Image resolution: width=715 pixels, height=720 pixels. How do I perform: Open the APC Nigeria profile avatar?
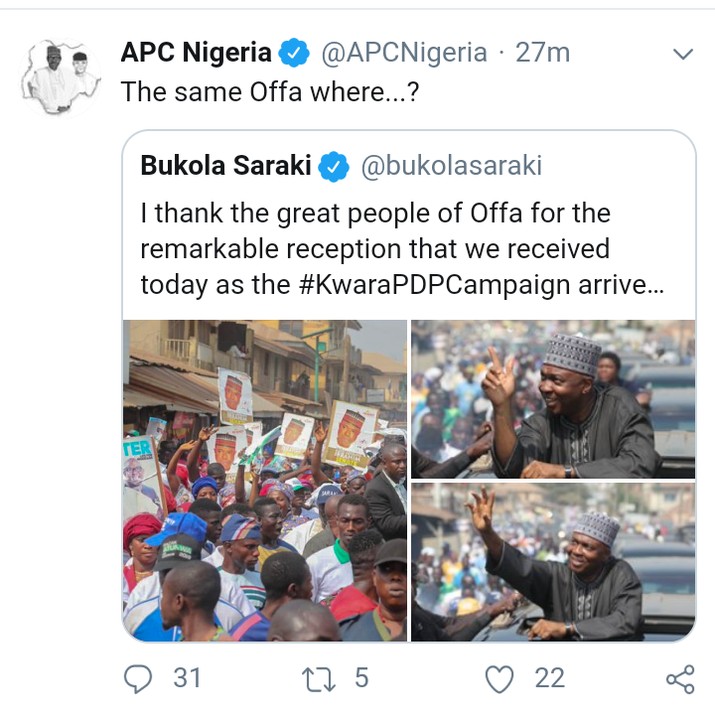(60, 76)
